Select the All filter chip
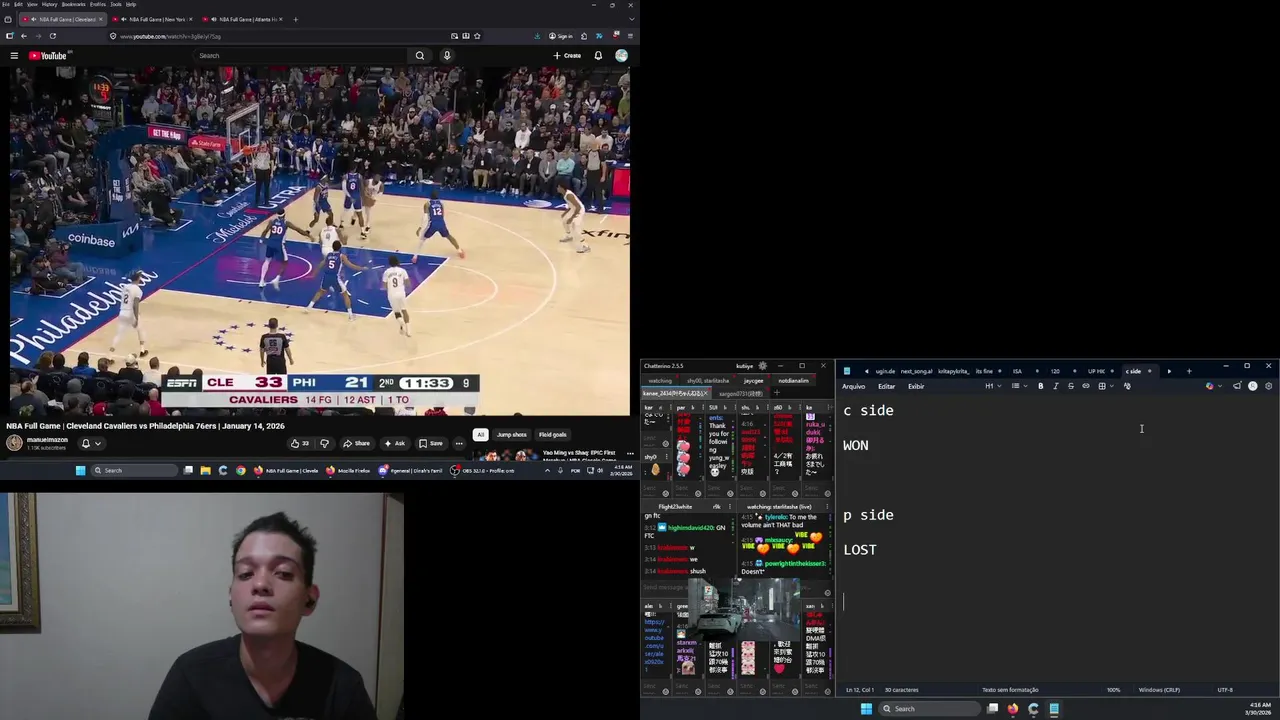The height and width of the screenshot is (720, 1280). [480, 434]
